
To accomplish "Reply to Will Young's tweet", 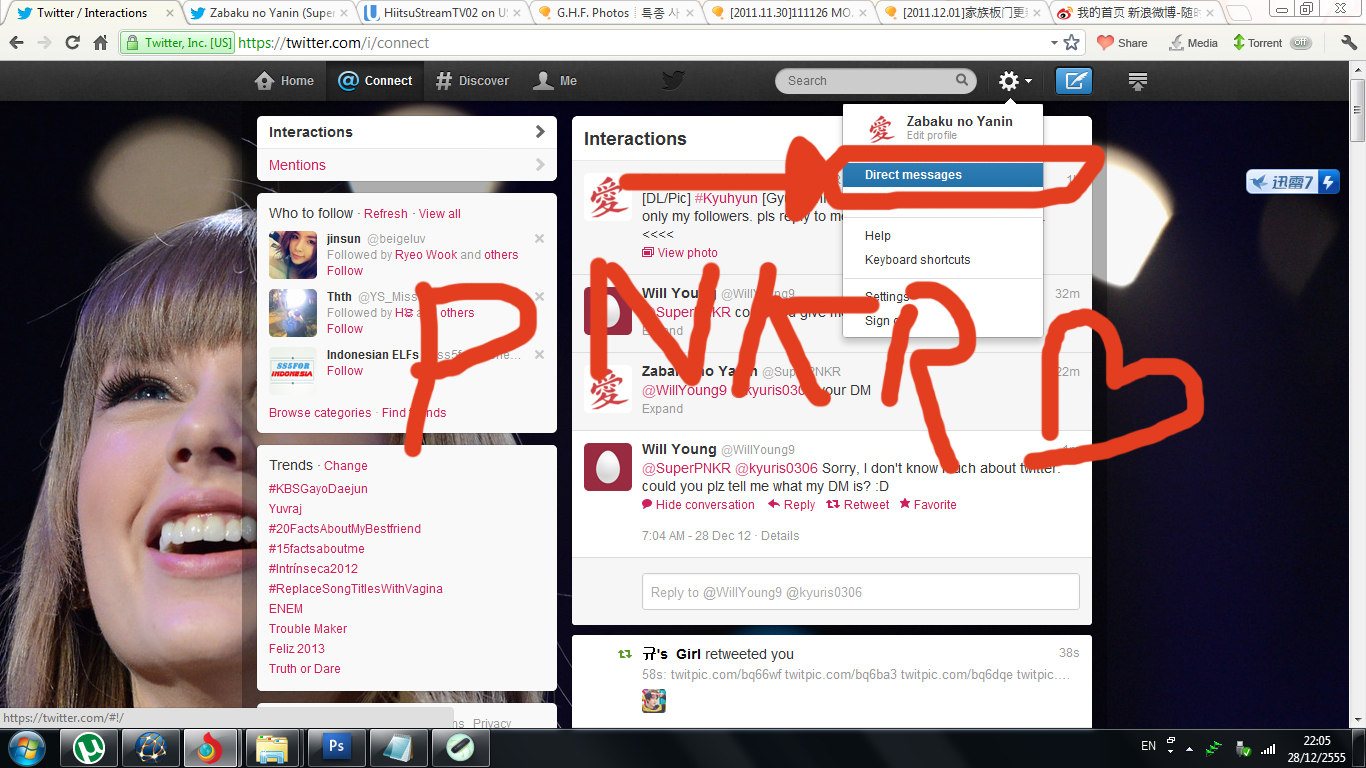I will pos(792,505).
